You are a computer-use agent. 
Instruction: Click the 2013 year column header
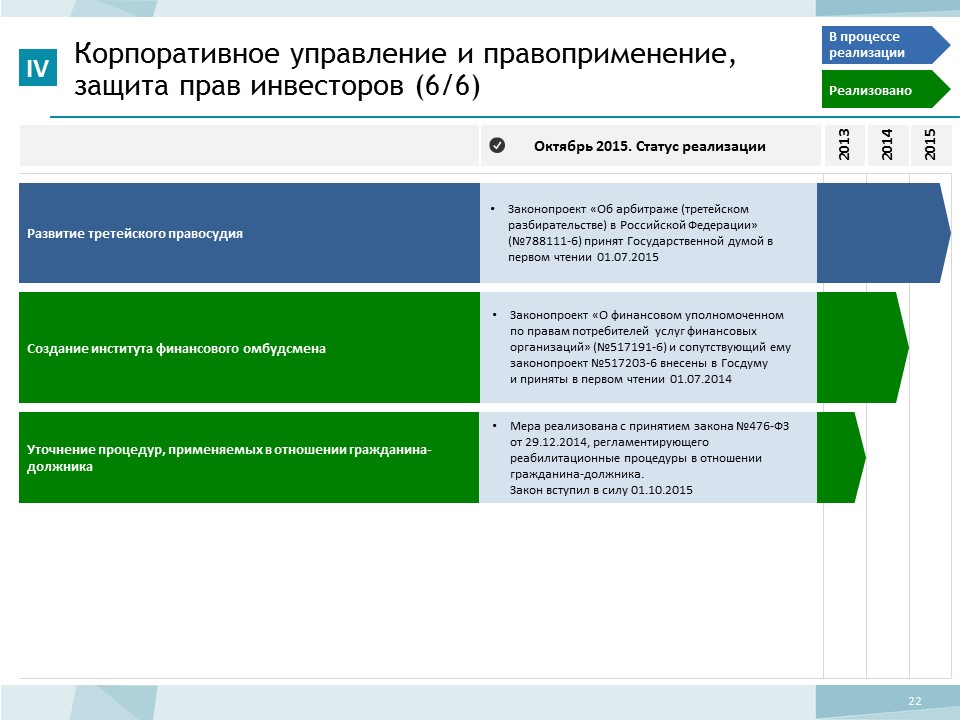point(844,145)
